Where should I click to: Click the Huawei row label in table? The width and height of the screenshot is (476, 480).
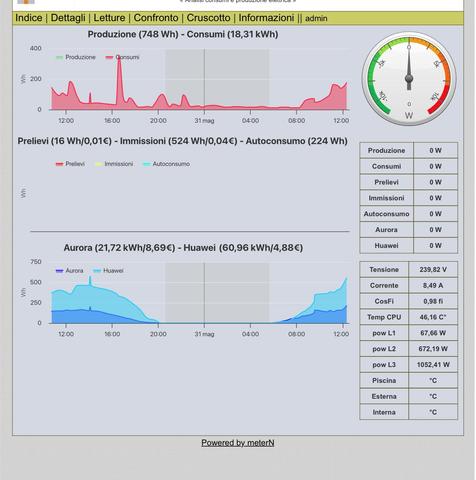pyautogui.click(x=386, y=246)
